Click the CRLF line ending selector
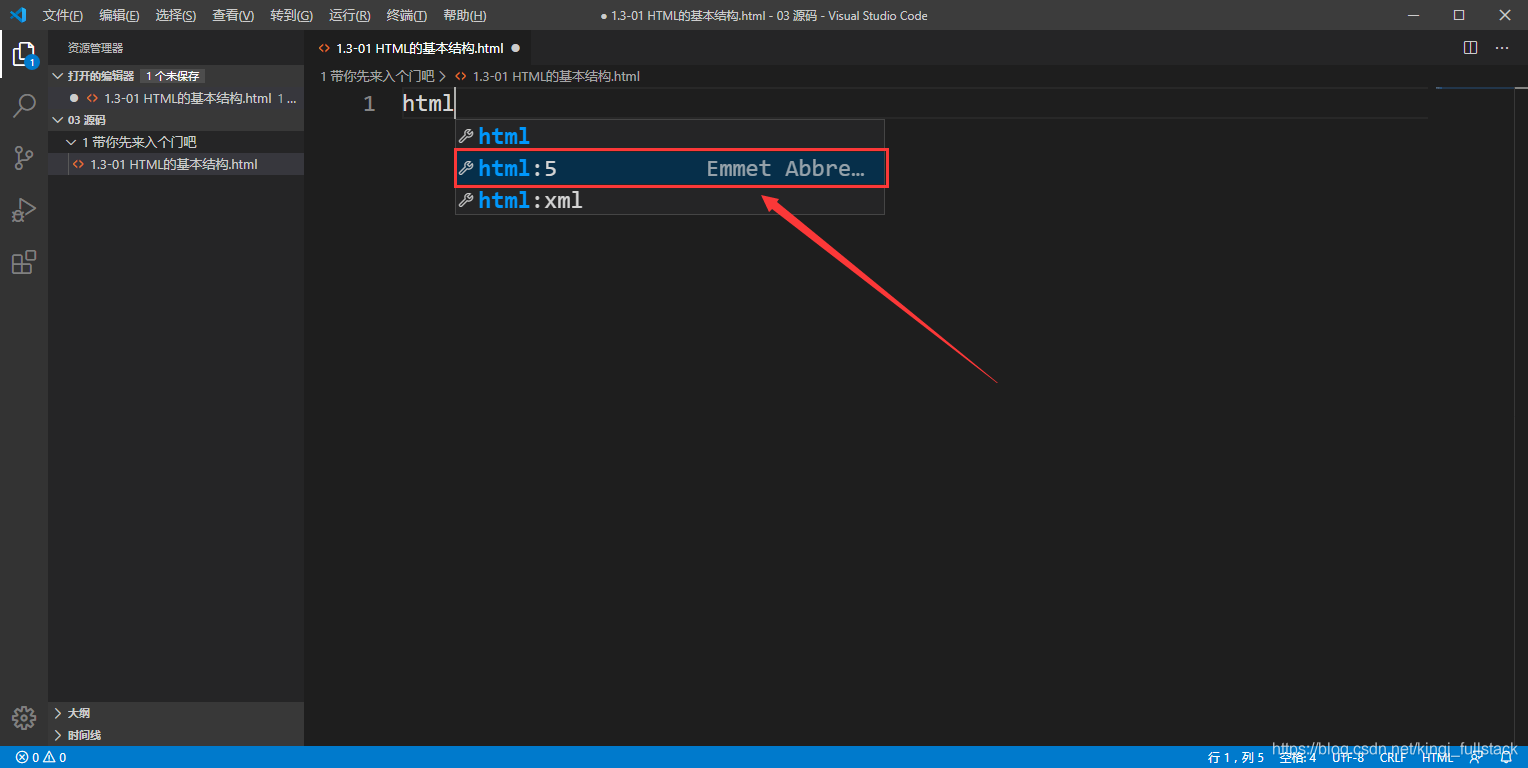The height and width of the screenshot is (768, 1528). point(1393,757)
